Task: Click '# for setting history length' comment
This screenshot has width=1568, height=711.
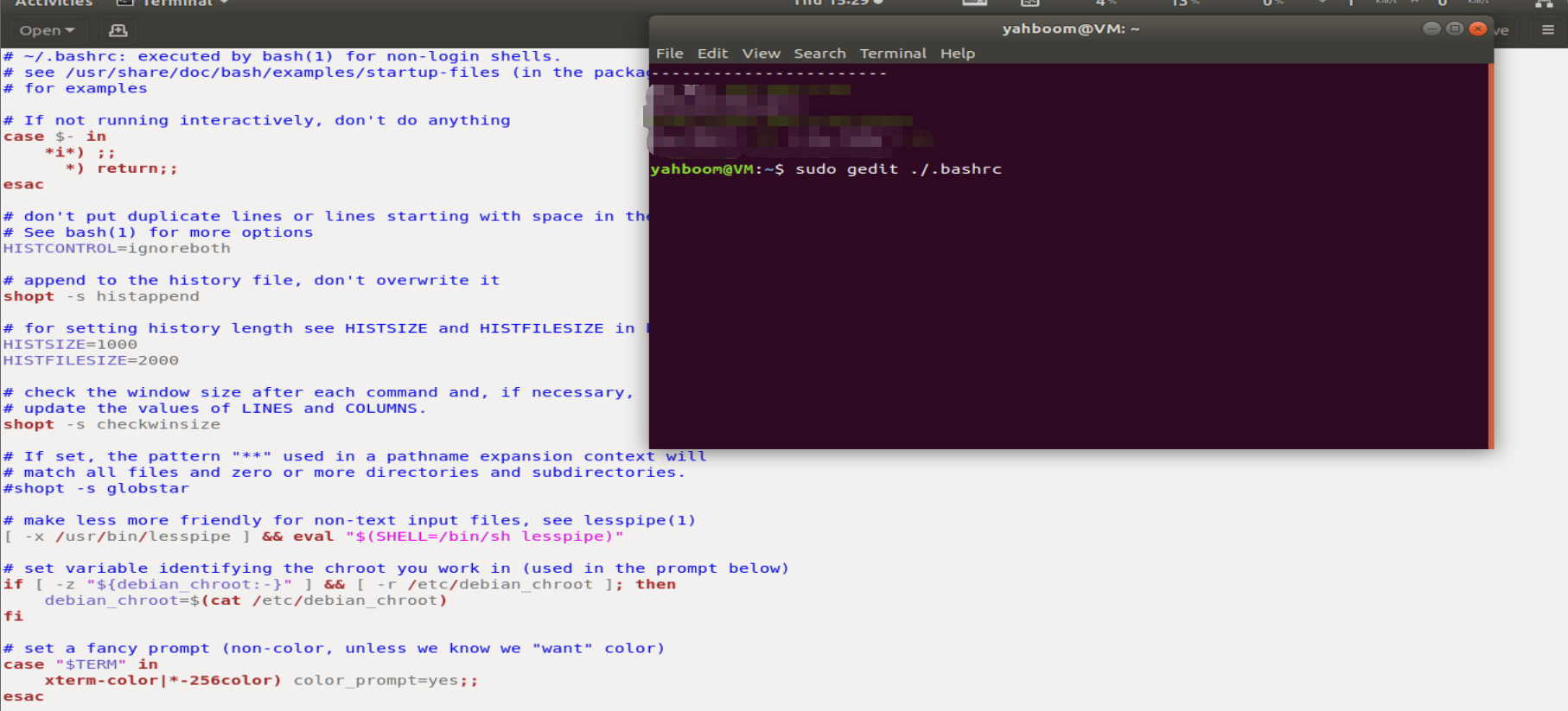Action: click(326, 329)
